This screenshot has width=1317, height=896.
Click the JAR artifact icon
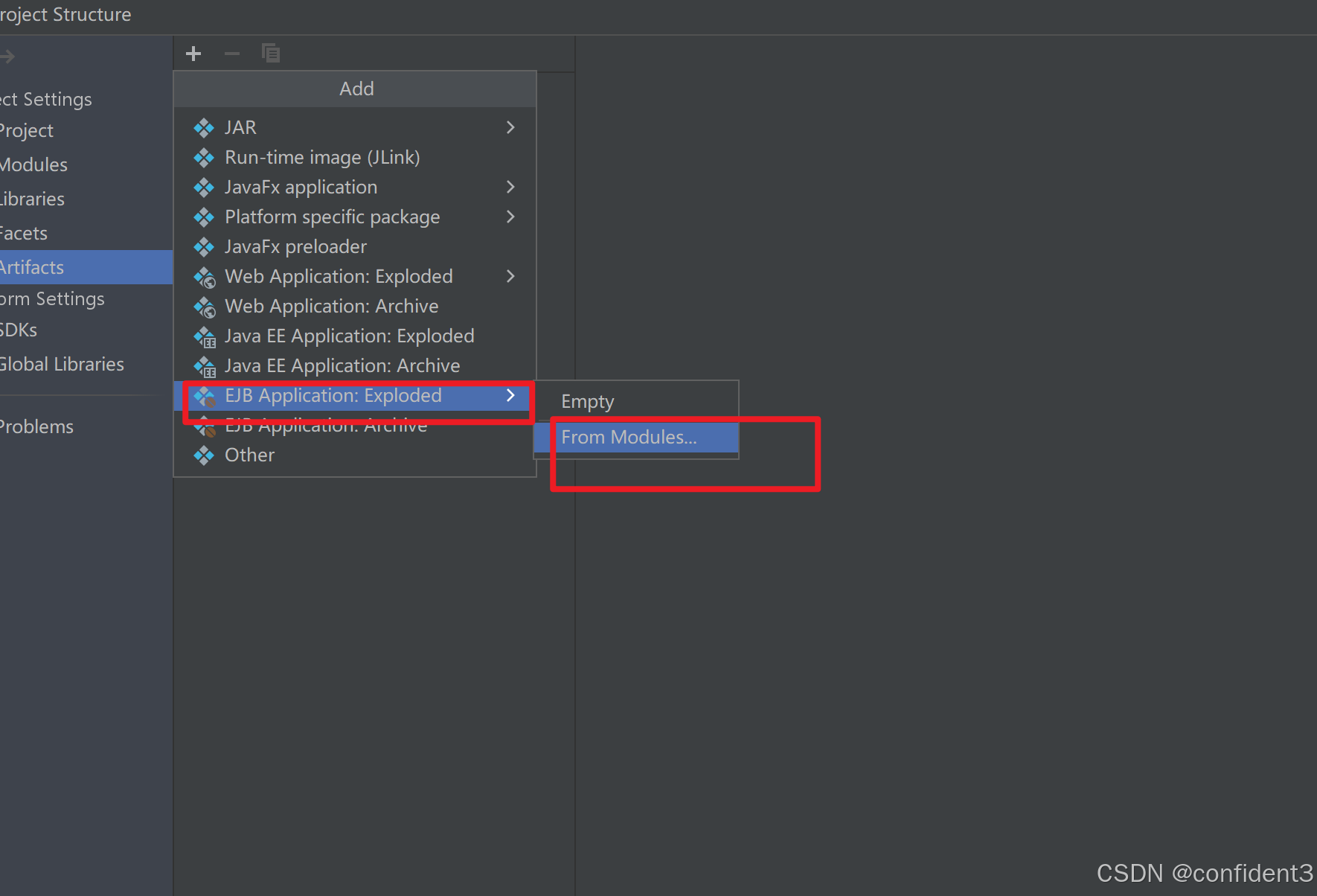[204, 128]
